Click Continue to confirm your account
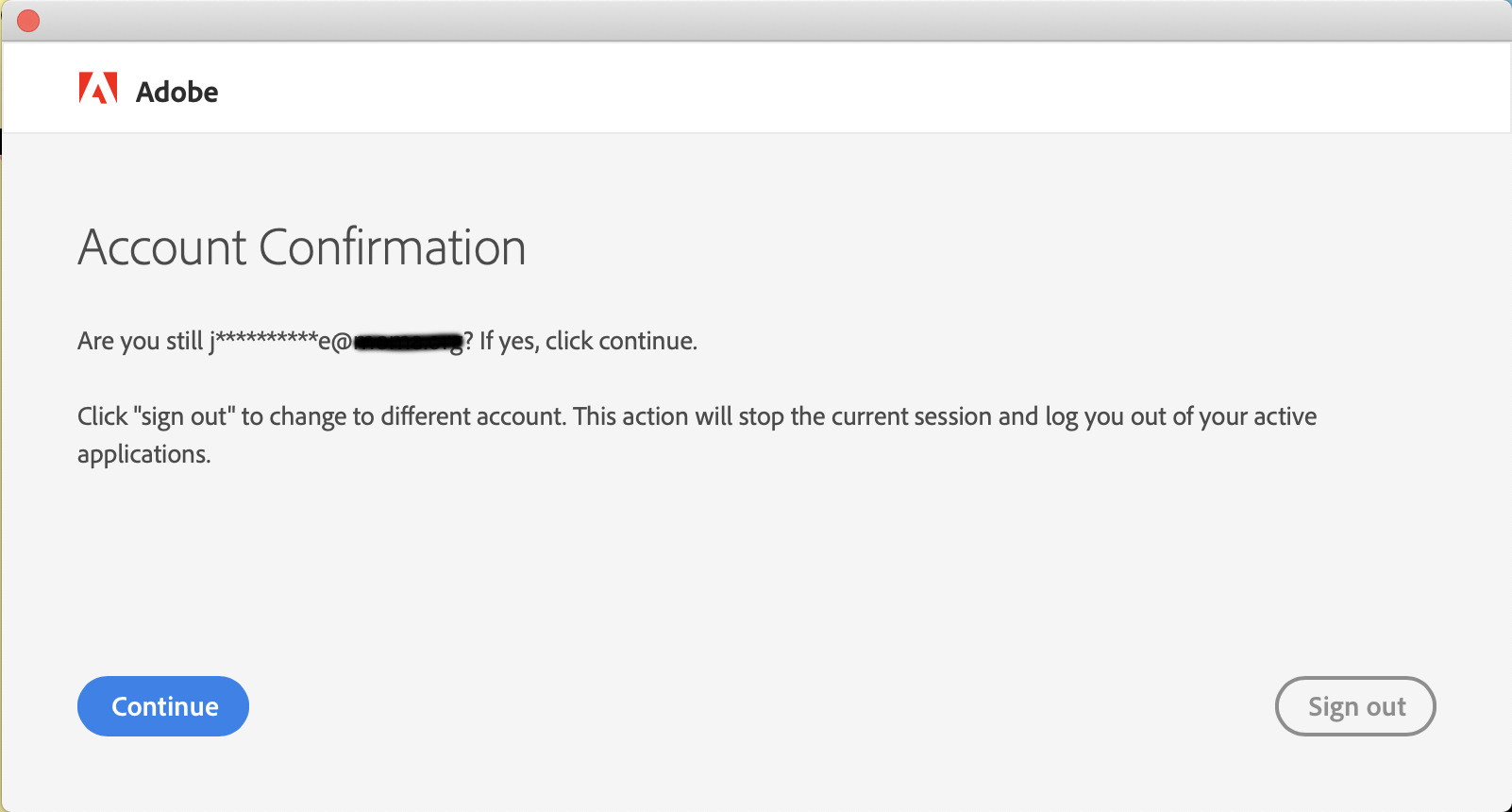 (162, 705)
